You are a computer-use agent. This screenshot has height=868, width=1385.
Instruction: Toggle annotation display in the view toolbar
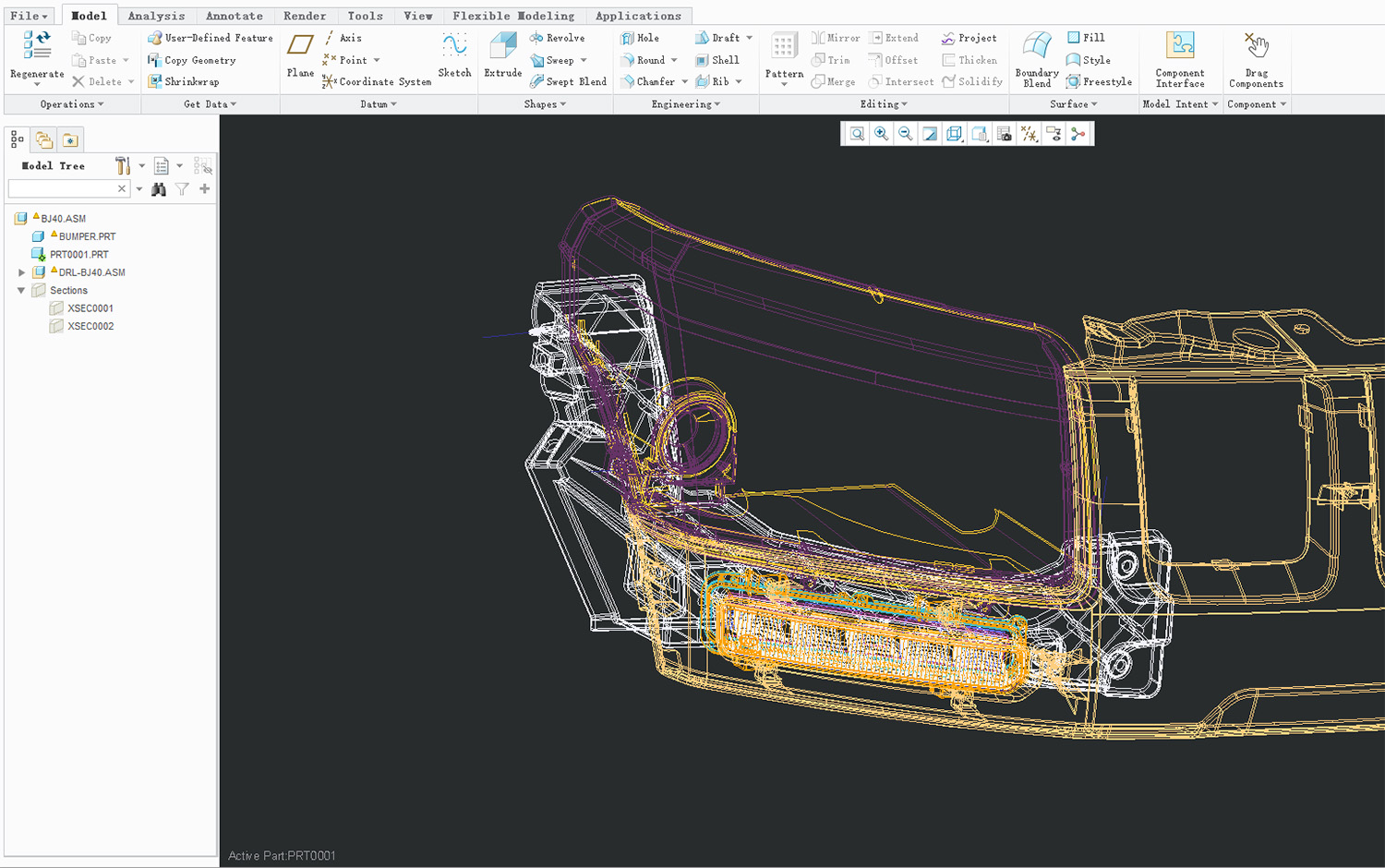(1054, 134)
